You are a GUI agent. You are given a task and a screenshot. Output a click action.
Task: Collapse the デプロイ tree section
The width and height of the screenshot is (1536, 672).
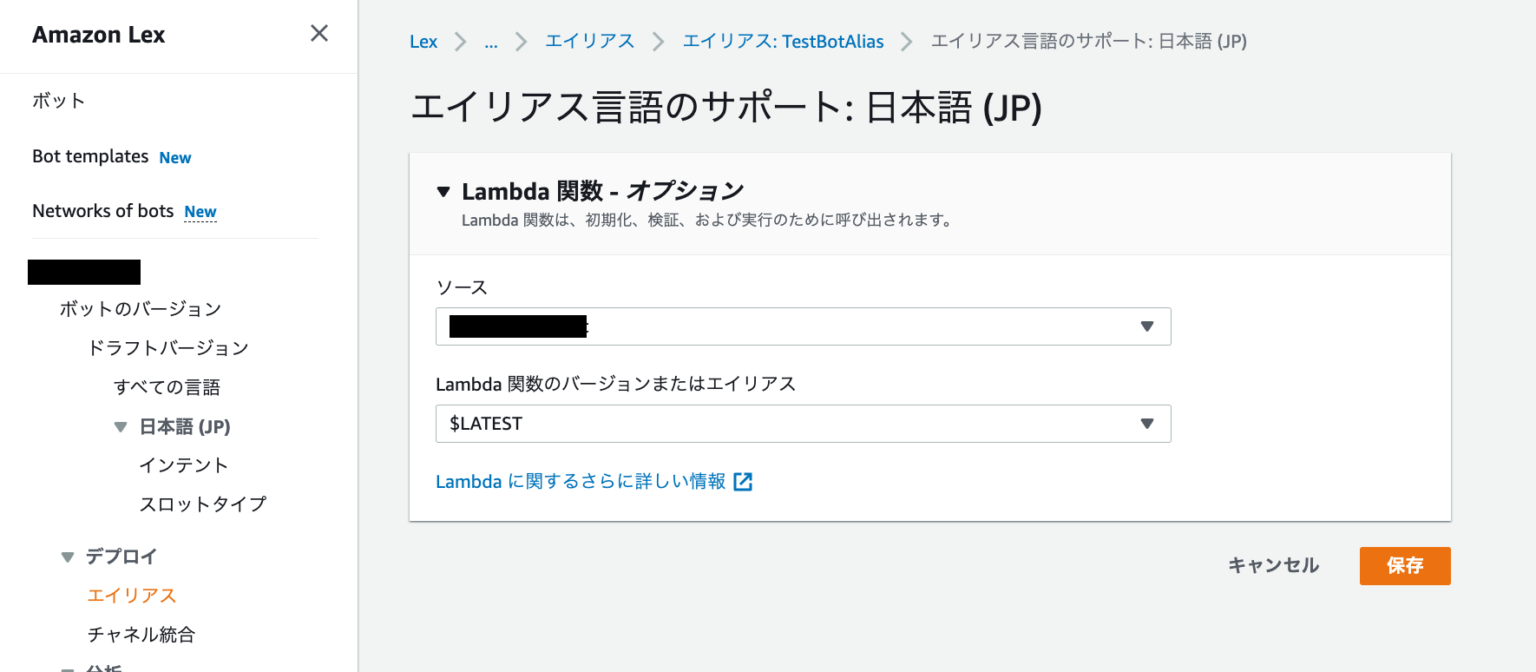(67, 556)
